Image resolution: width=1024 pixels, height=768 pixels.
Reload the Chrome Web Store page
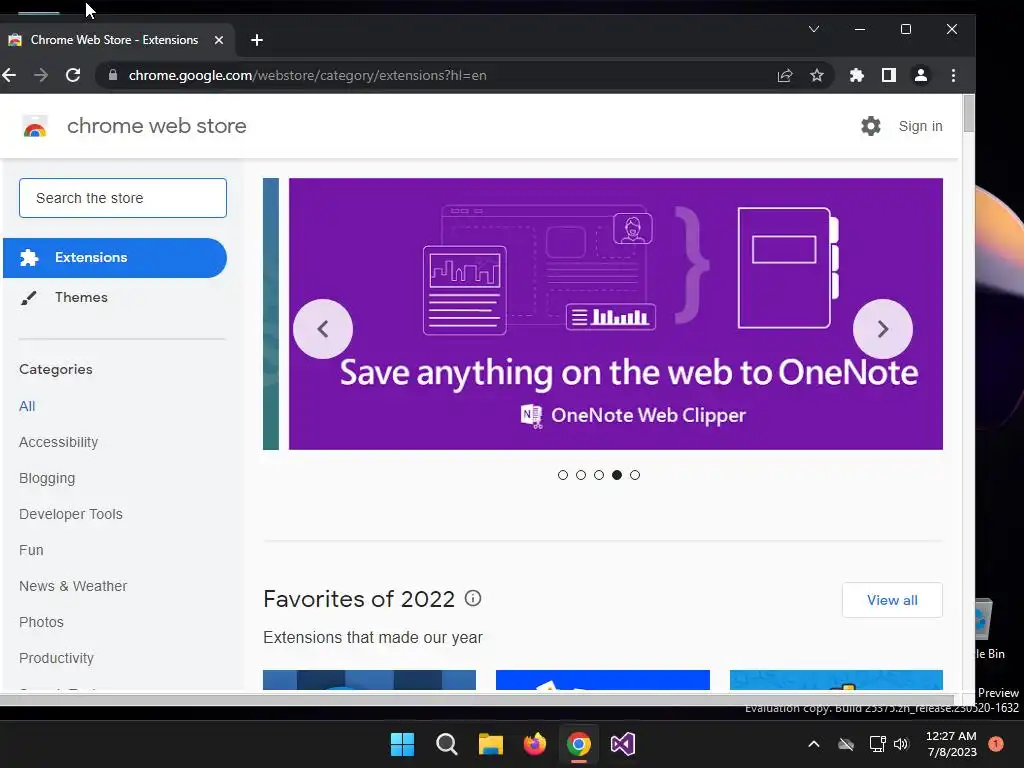point(73,75)
